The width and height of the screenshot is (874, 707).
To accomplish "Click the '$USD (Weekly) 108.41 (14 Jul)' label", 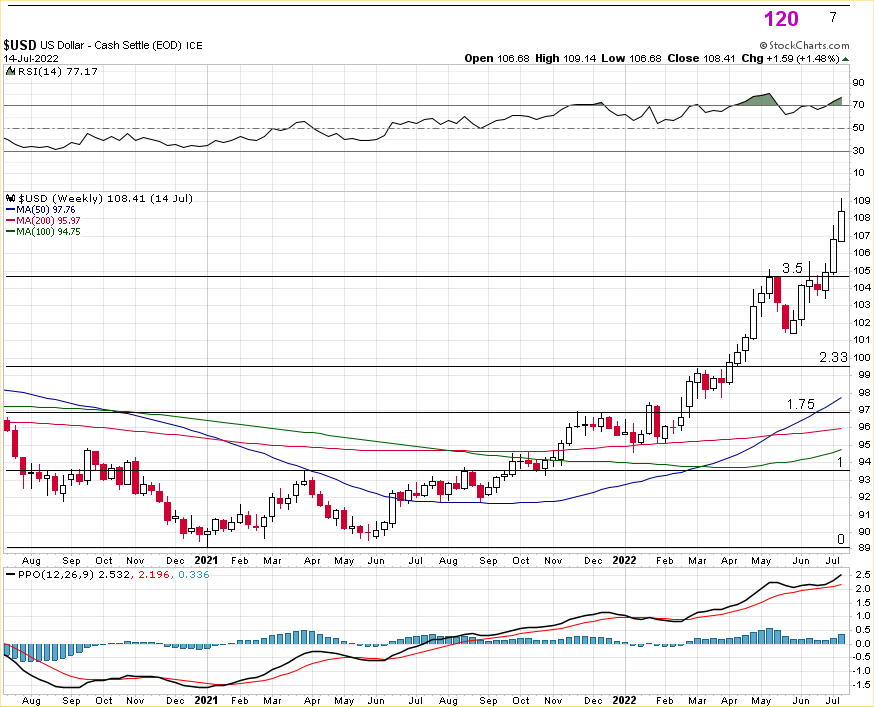I will tap(105, 198).
